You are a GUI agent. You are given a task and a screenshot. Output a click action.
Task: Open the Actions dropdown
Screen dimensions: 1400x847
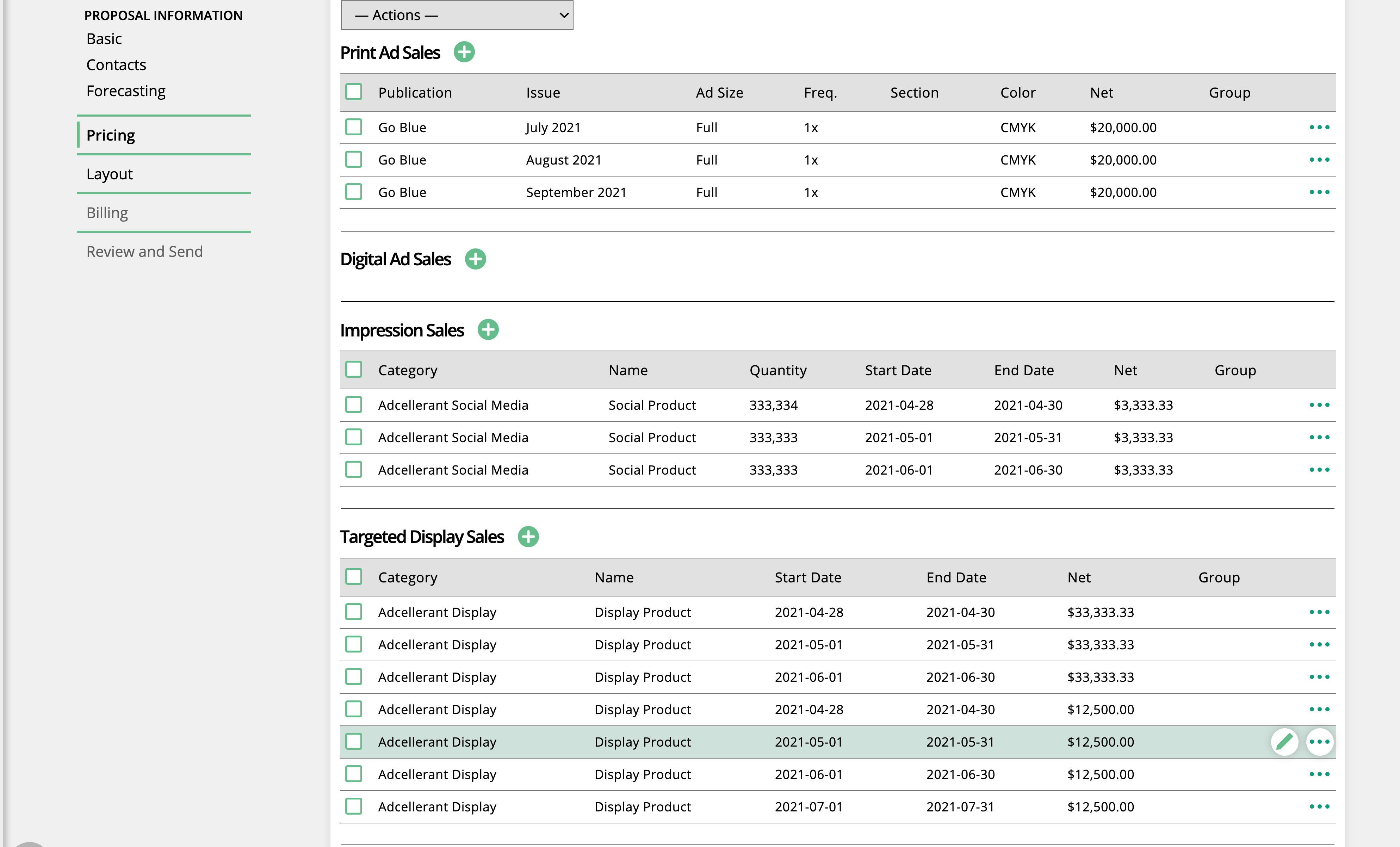457,16
